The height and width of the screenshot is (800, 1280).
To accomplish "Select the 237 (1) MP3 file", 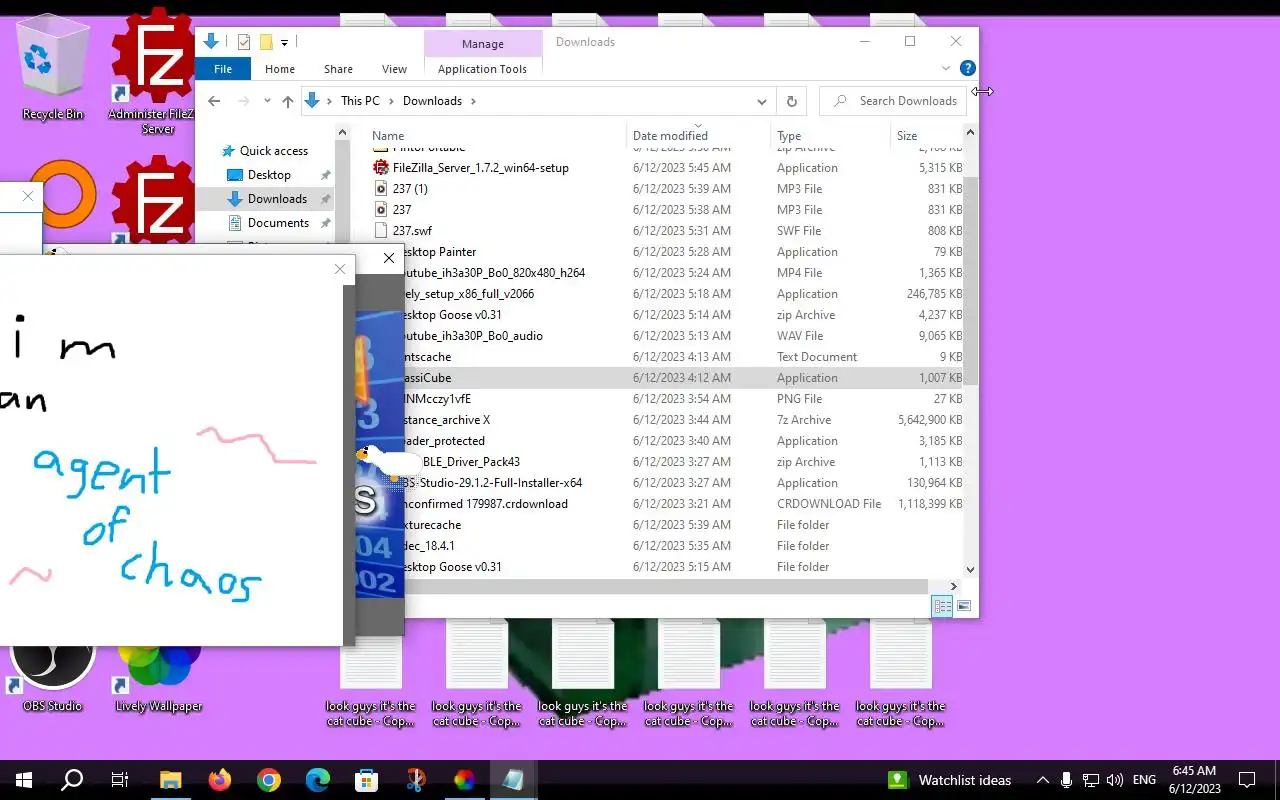I will (x=410, y=189).
